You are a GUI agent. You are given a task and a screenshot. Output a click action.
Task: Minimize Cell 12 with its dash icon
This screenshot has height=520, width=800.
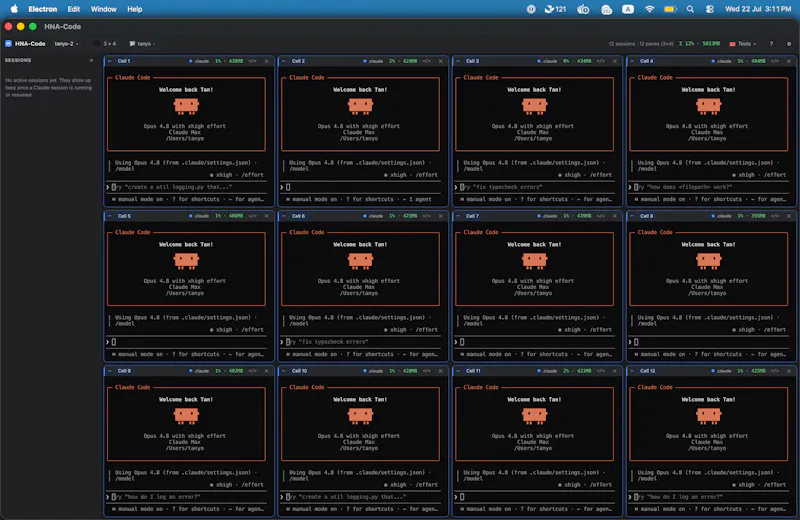tap(632, 371)
